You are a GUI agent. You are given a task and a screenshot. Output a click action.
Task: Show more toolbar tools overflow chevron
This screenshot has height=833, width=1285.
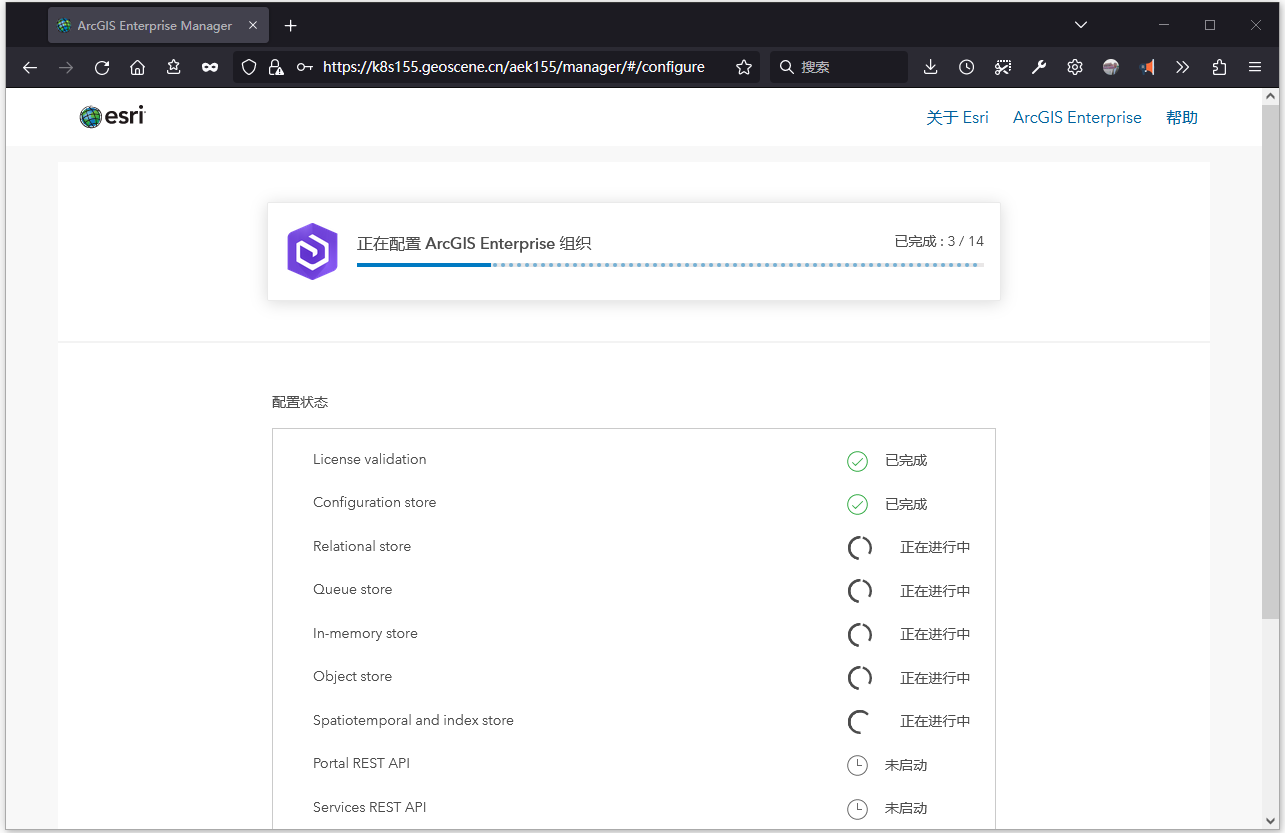click(x=1183, y=67)
